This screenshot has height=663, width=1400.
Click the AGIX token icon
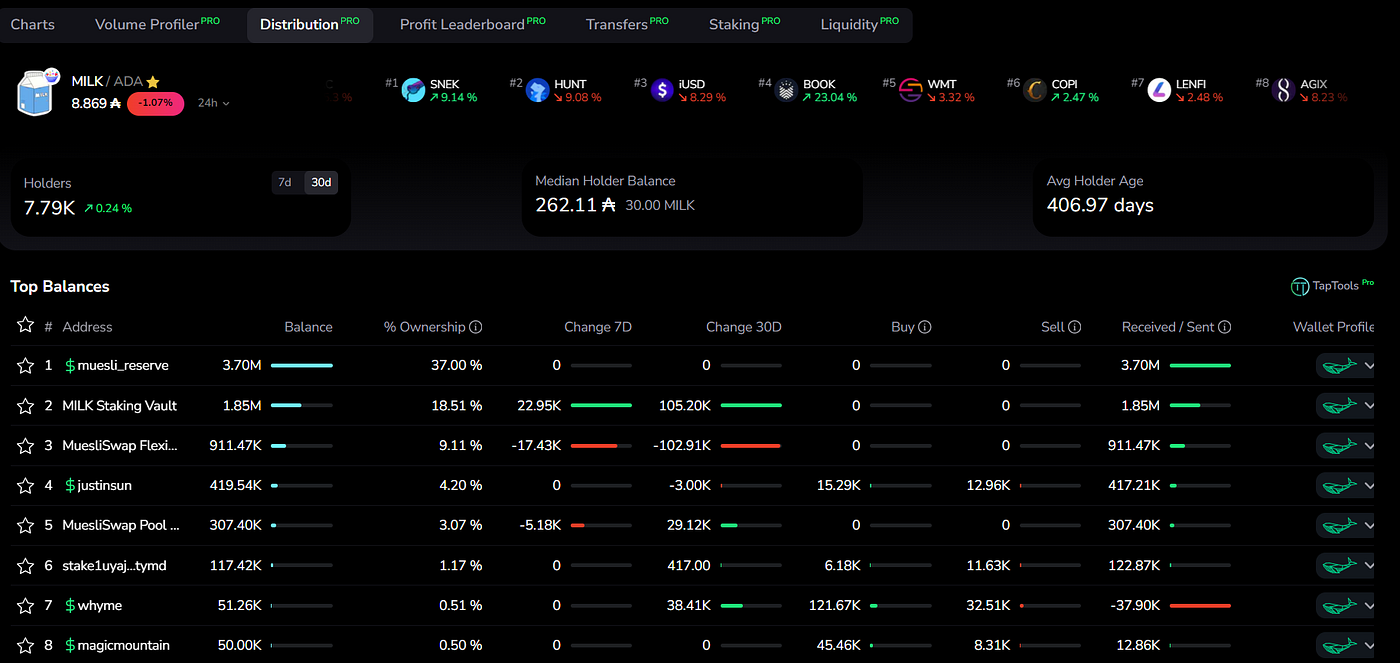[1284, 90]
